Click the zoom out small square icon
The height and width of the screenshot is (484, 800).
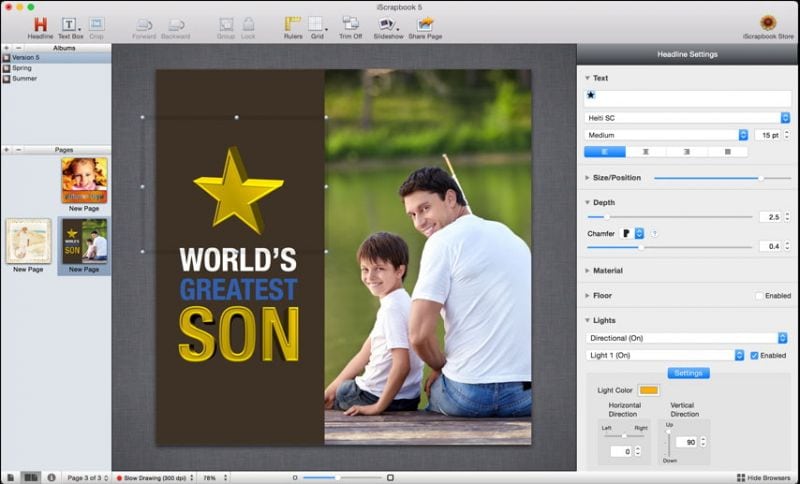click(295, 478)
